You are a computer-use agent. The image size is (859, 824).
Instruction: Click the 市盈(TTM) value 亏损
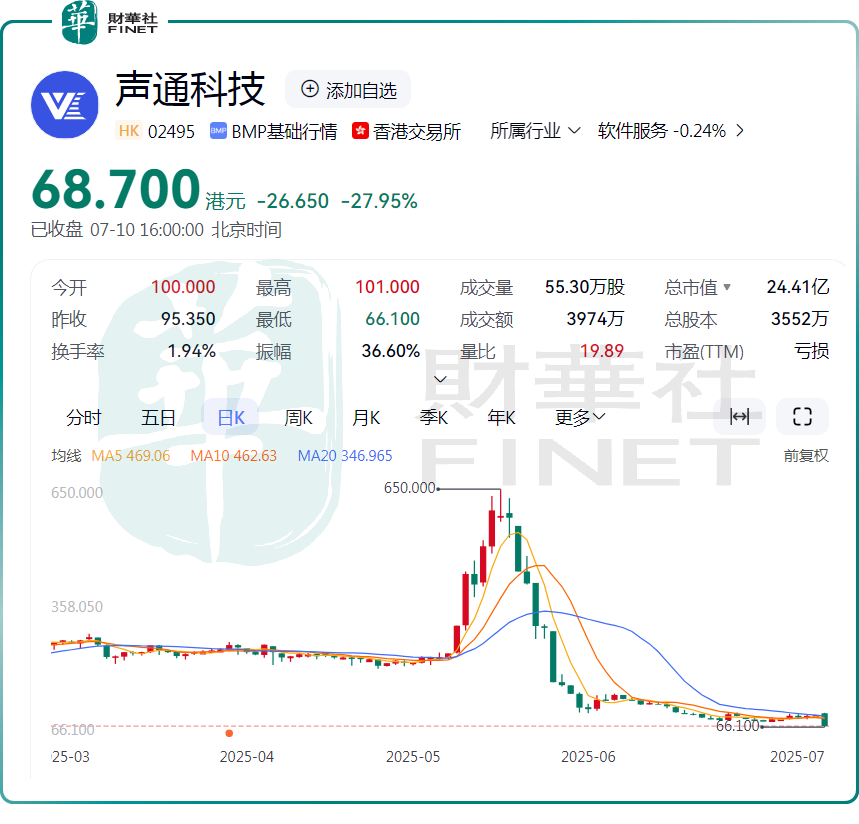[812, 351]
